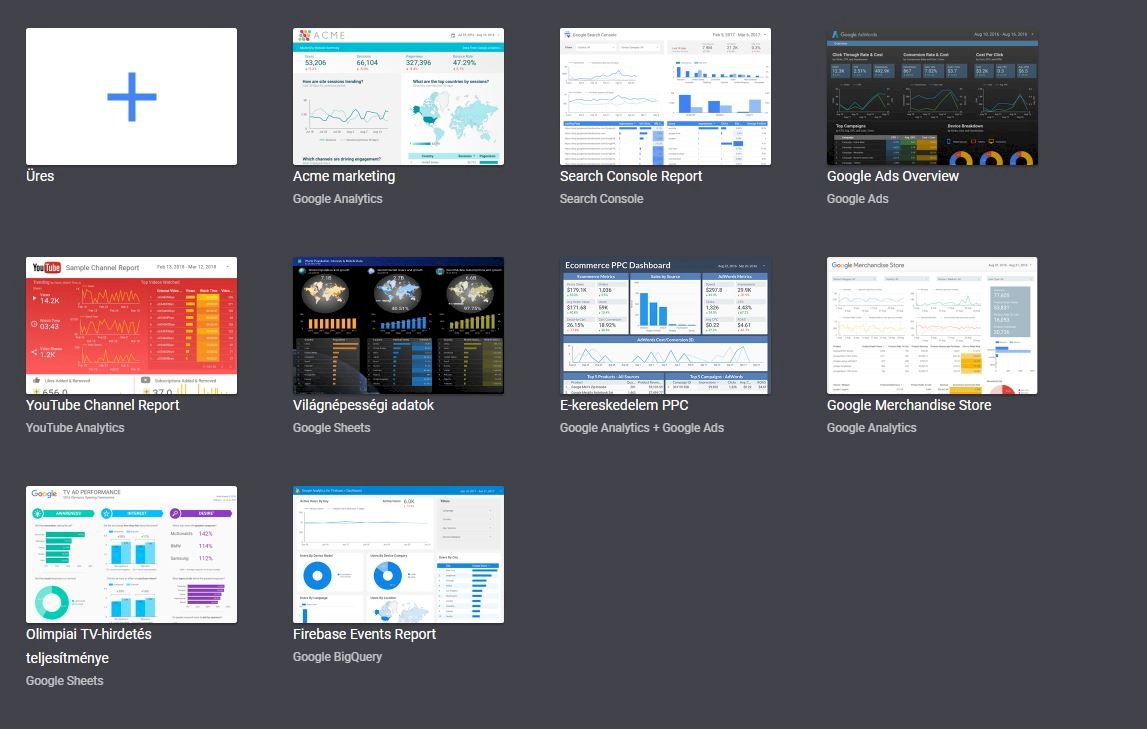The height and width of the screenshot is (729, 1147).
Task: Click the blue plus icon for blank report
Action: pos(131,97)
